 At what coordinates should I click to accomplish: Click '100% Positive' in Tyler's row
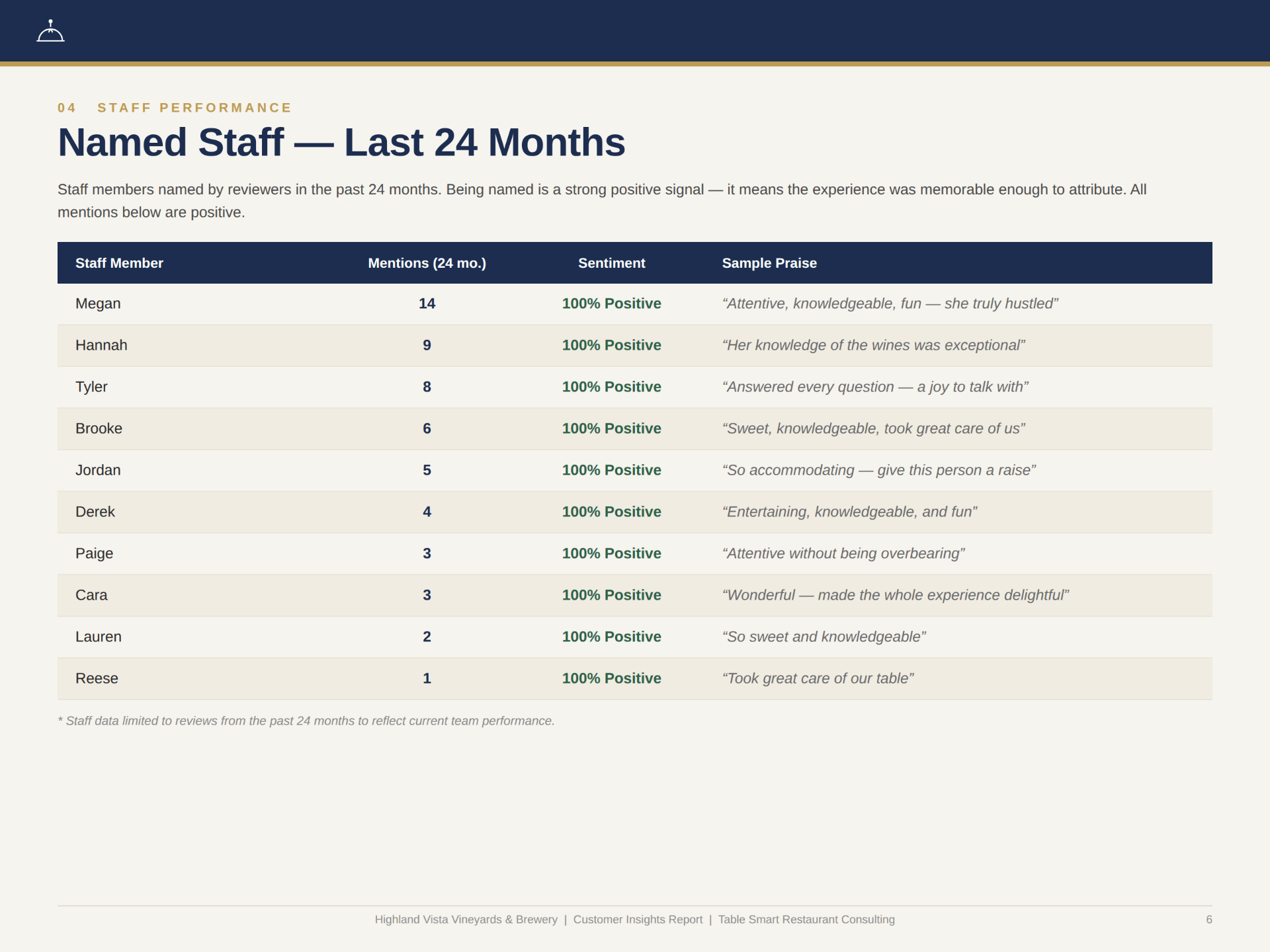pyautogui.click(x=611, y=387)
